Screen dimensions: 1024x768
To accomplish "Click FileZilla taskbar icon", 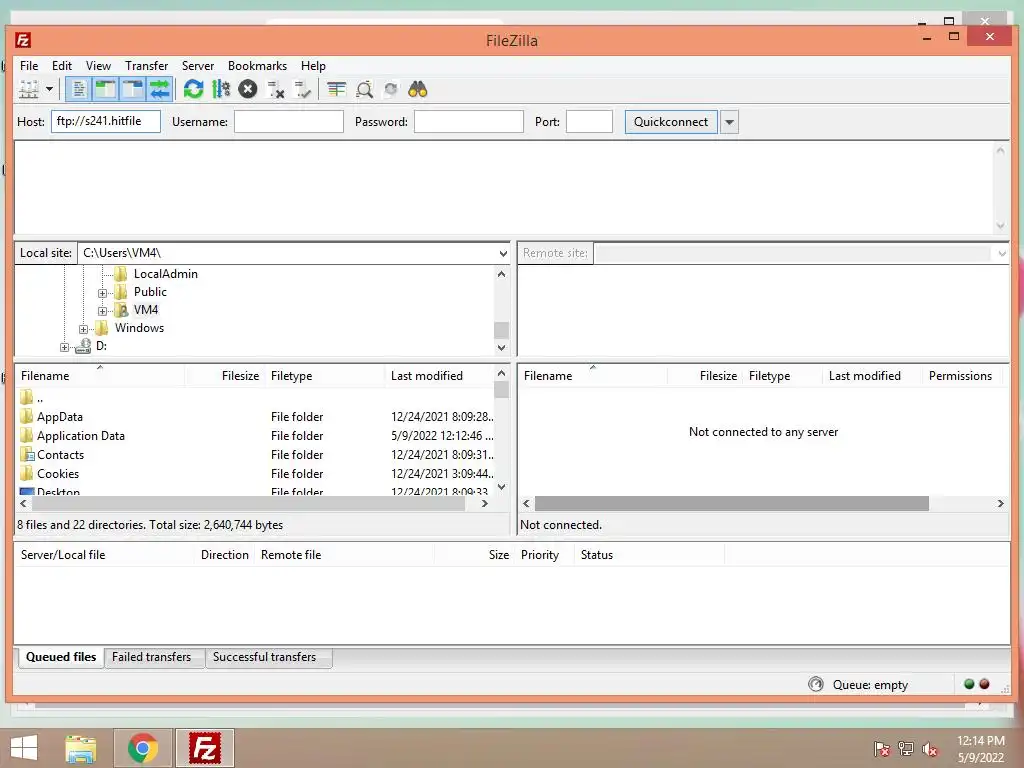I will point(204,748).
